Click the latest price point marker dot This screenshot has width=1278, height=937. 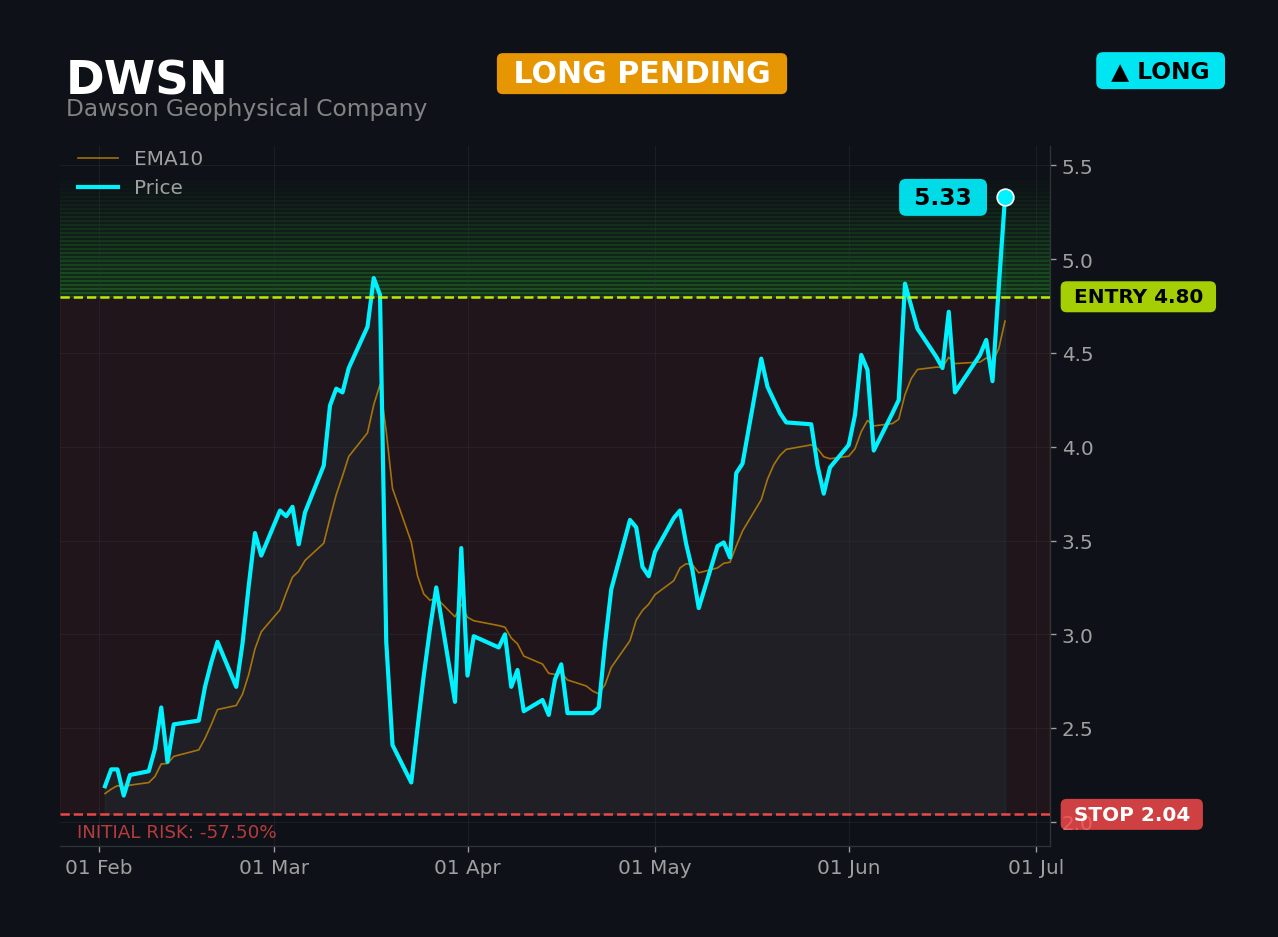point(1005,197)
